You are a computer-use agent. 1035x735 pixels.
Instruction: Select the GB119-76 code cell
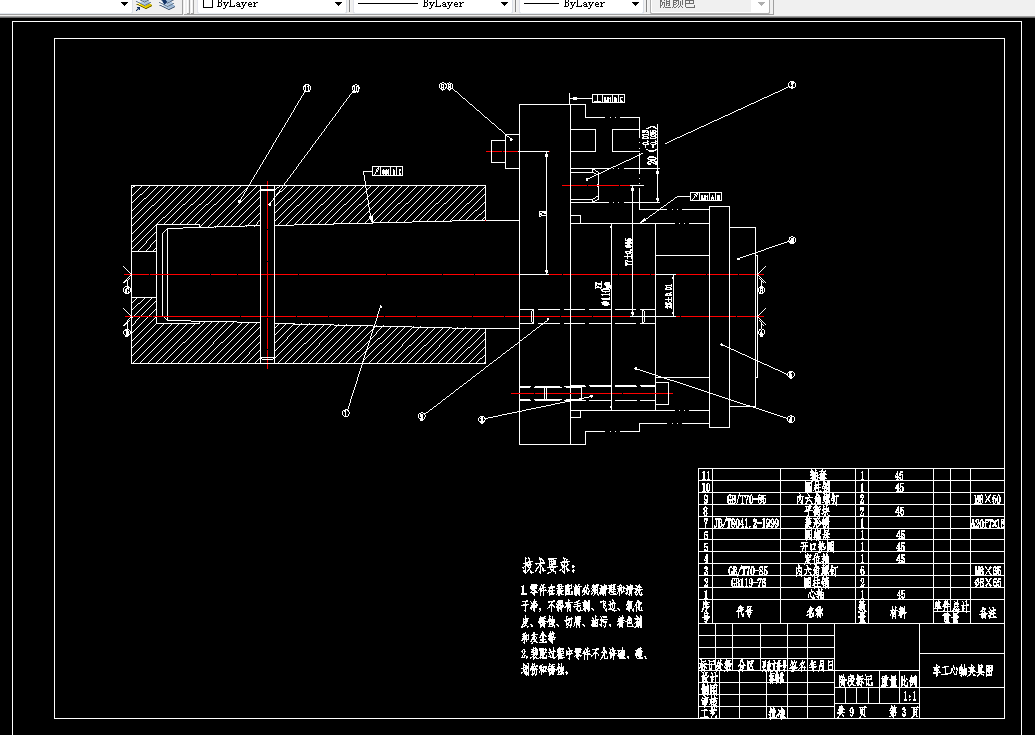pyautogui.click(x=747, y=583)
